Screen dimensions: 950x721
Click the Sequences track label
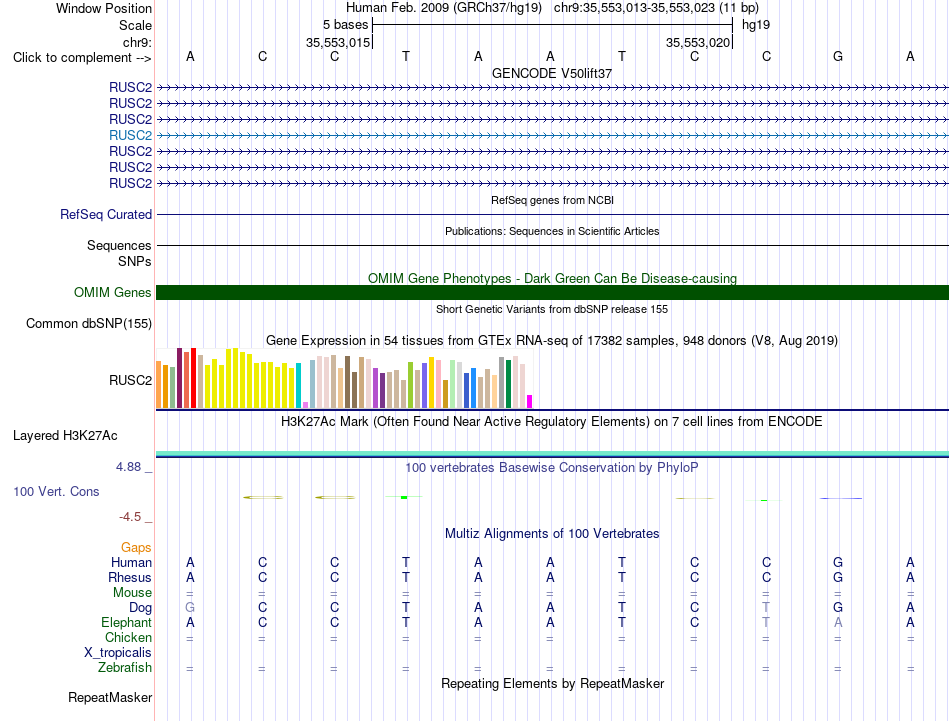coord(119,245)
